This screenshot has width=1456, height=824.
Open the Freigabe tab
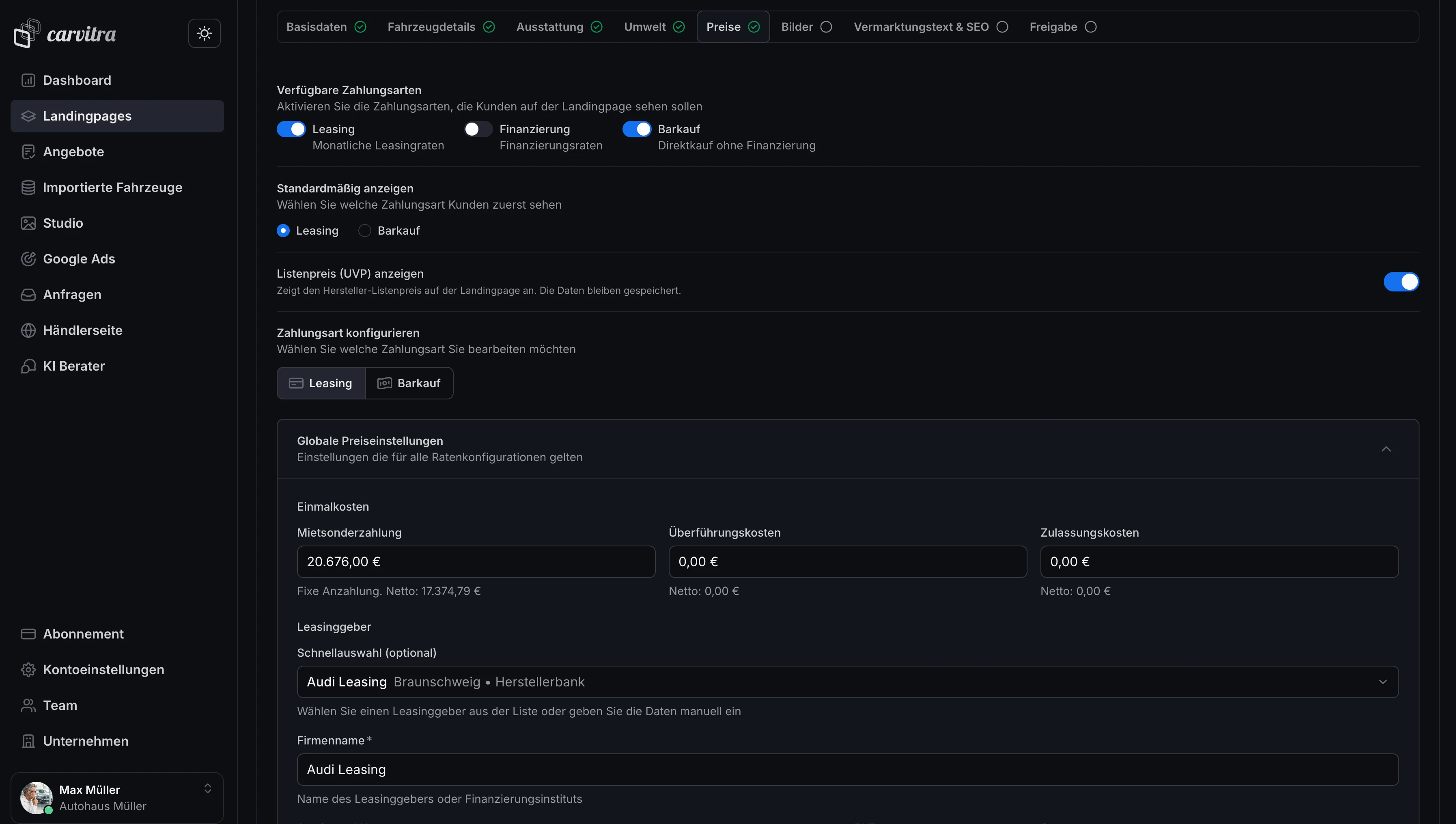1064,27
